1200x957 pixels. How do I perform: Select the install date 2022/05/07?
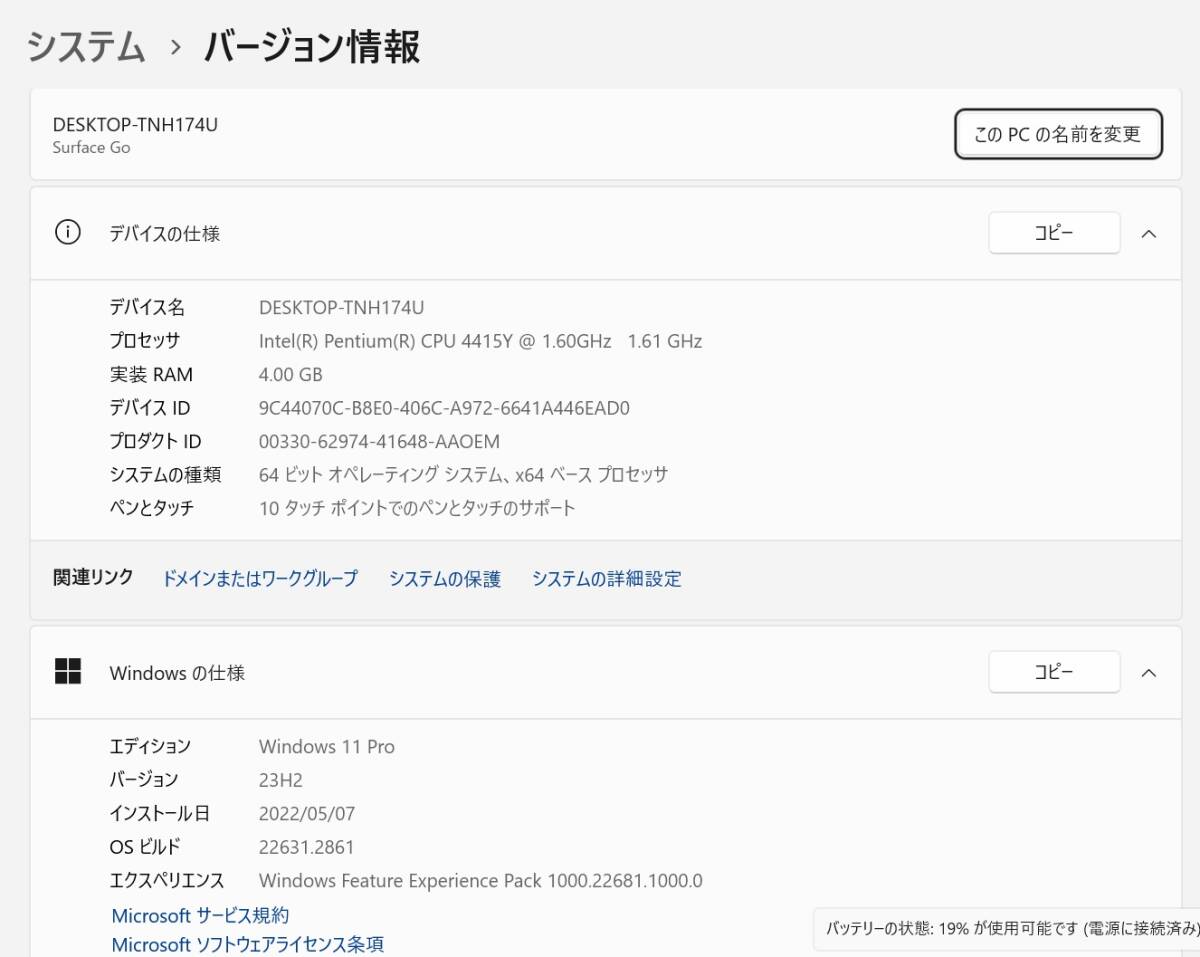307,814
